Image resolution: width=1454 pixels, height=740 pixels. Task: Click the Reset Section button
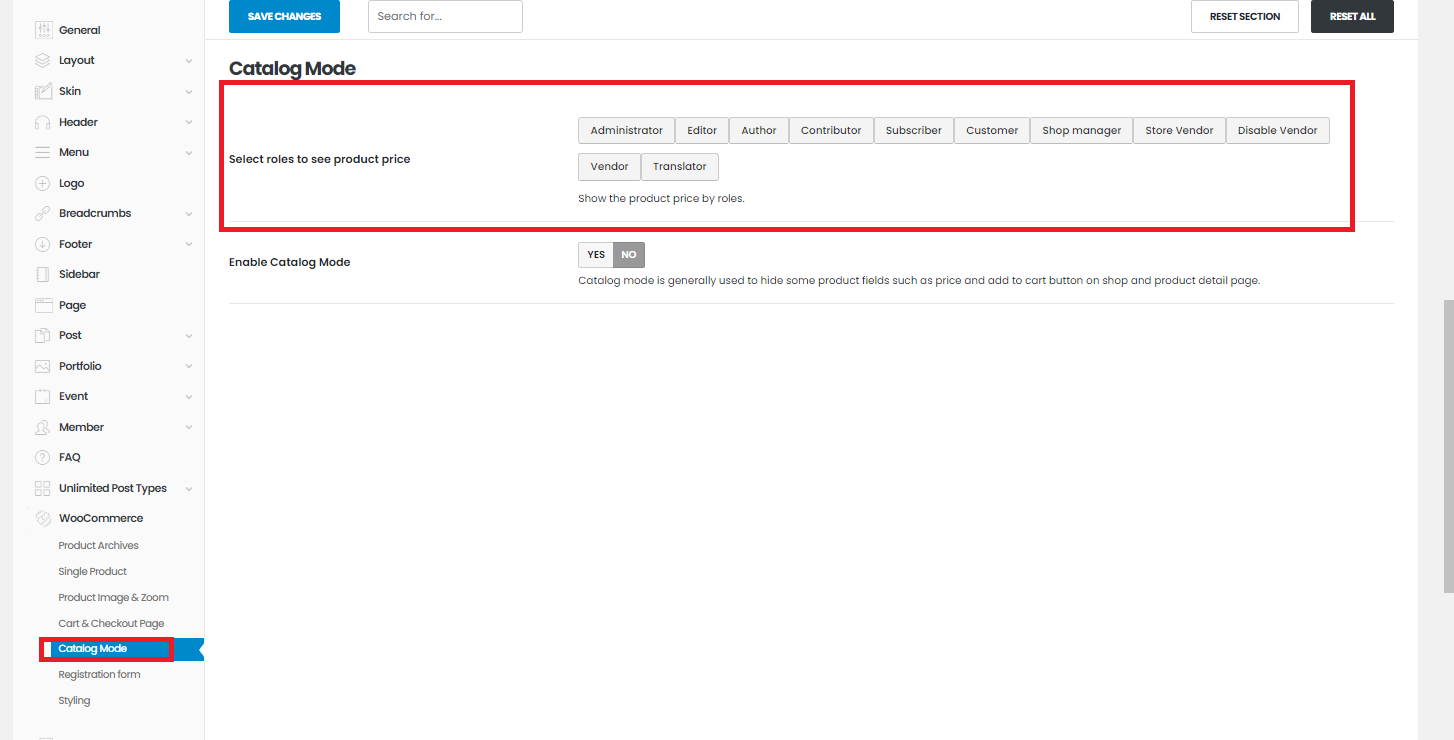pos(1244,16)
